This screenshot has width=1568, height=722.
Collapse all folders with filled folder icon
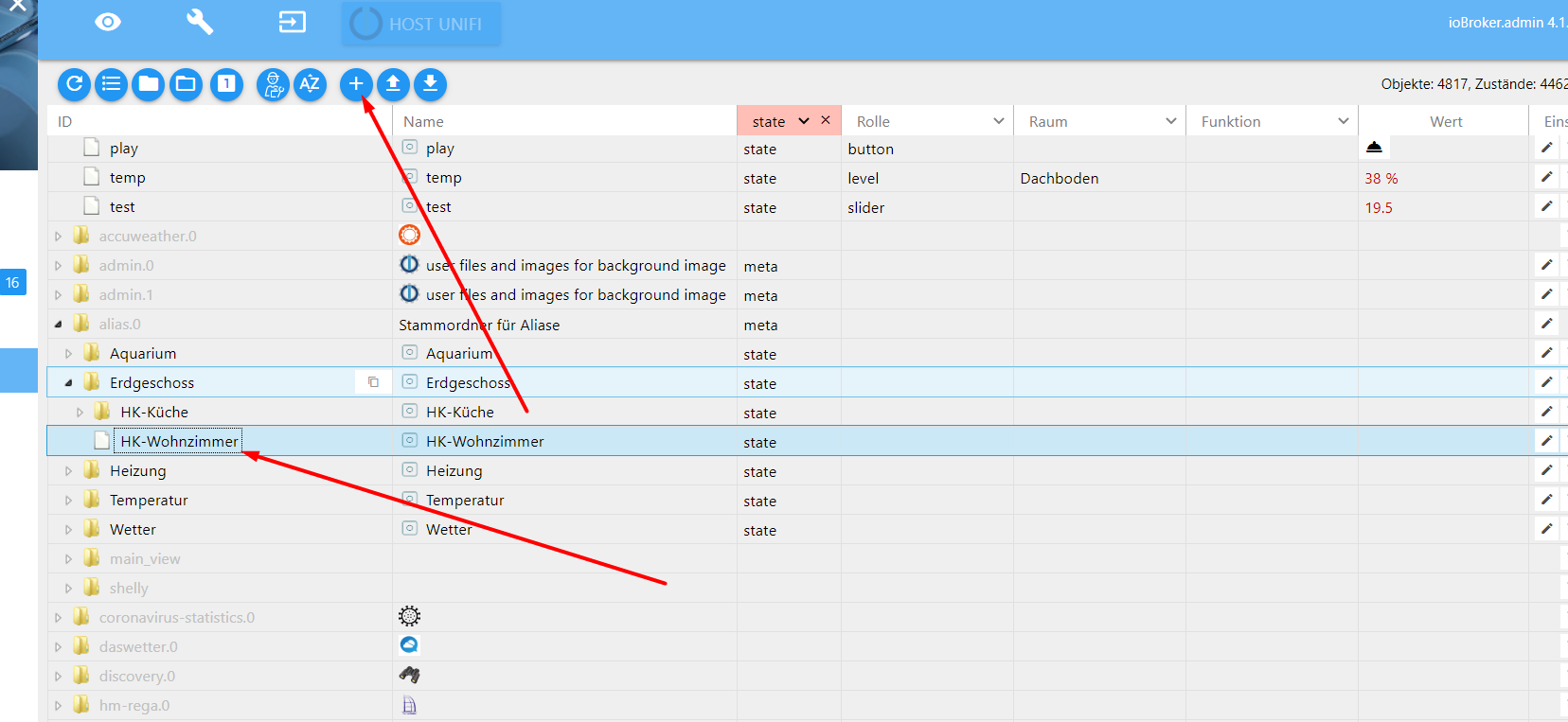point(149,84)
